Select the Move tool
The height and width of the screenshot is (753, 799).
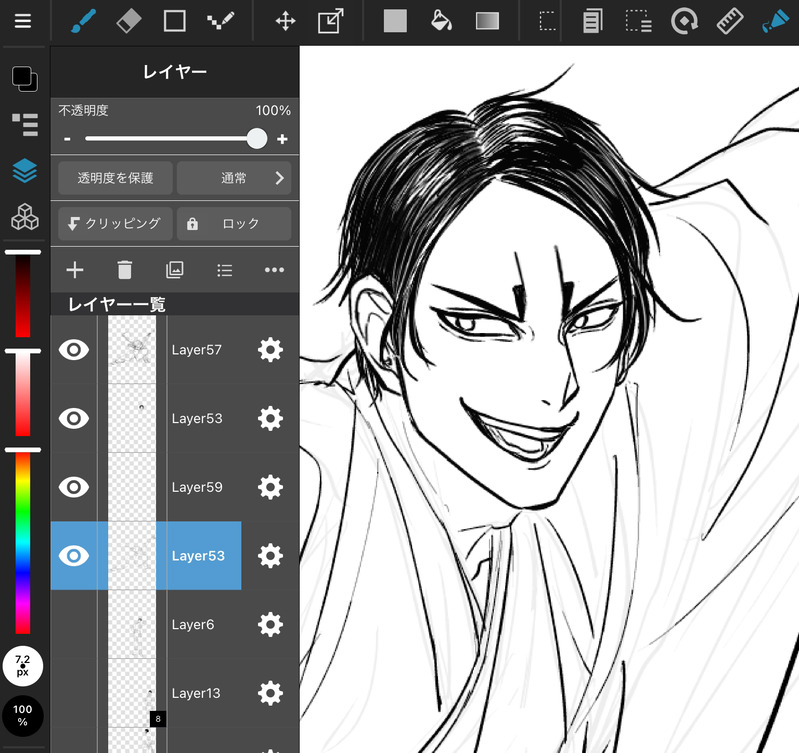pos(285,21)
